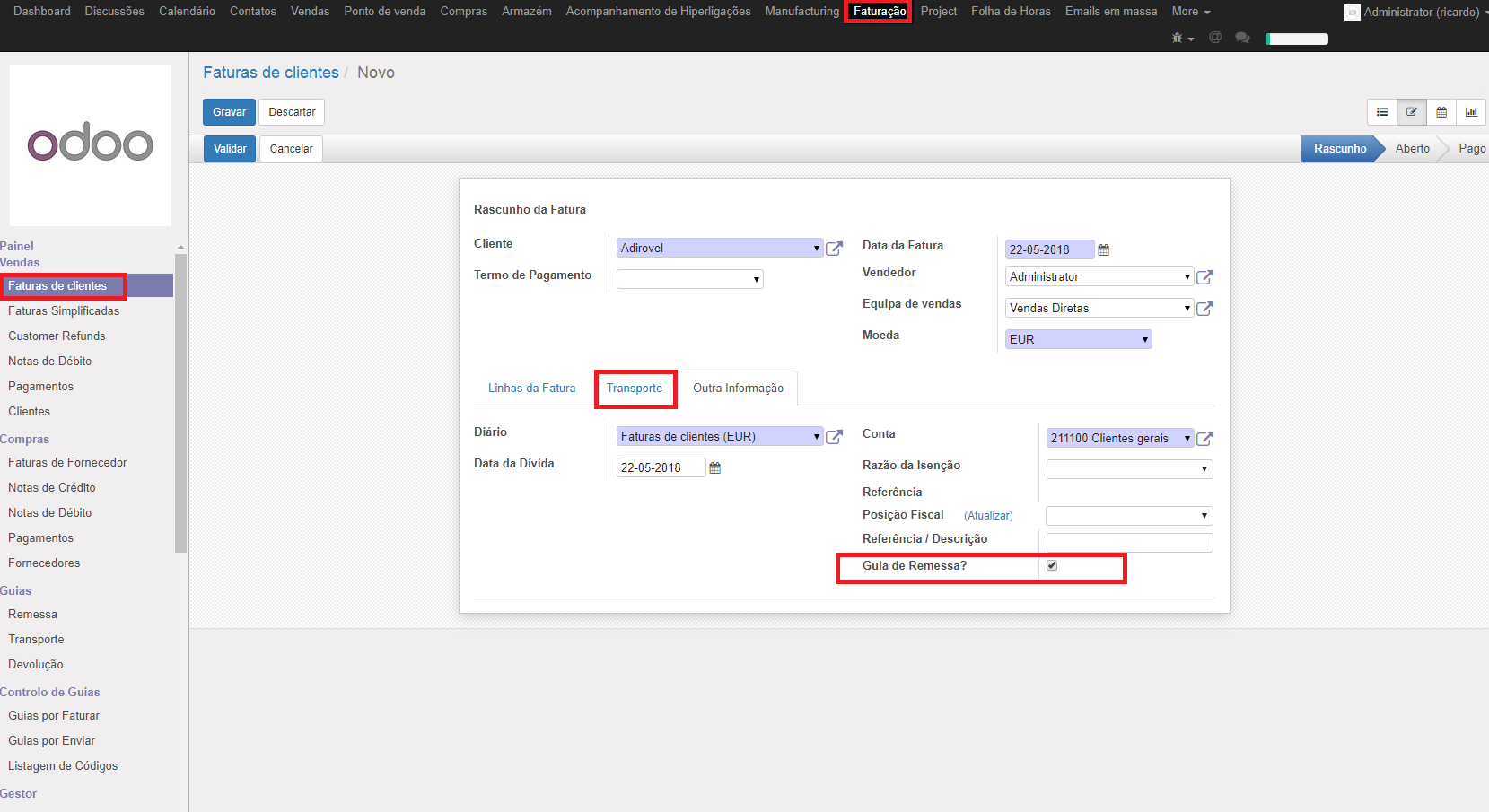Open calendar picker for Data da Fatura

click(x=1104, y=250)
